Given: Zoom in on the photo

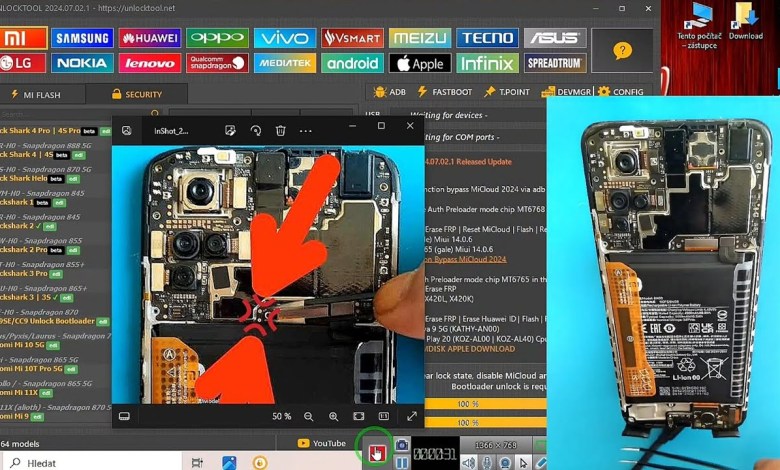Looking at the screenshot, I should pos(333,416).
